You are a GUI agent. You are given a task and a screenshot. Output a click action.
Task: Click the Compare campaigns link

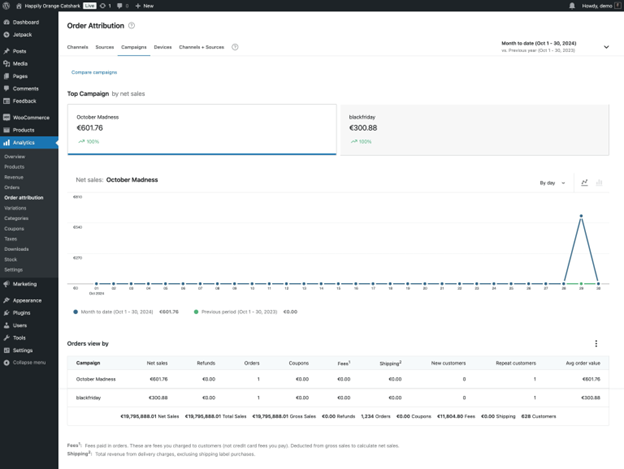[x=94, y=72]
